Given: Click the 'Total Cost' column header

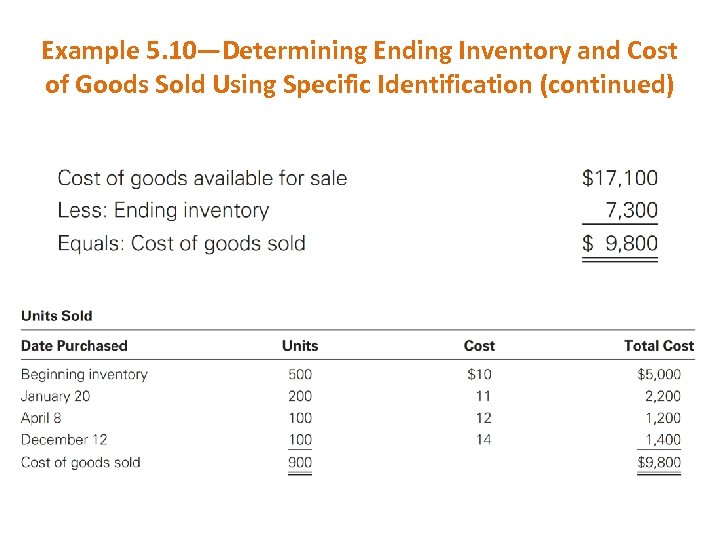Looking at the screenshot, I should click(x=658, y=346).
